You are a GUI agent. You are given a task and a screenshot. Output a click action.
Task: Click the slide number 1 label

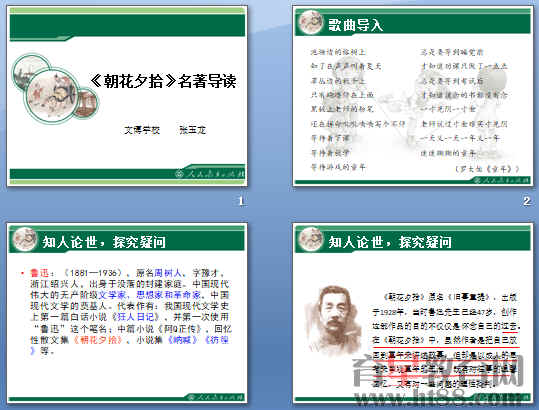pyautogui.click(x=241, y=201)
